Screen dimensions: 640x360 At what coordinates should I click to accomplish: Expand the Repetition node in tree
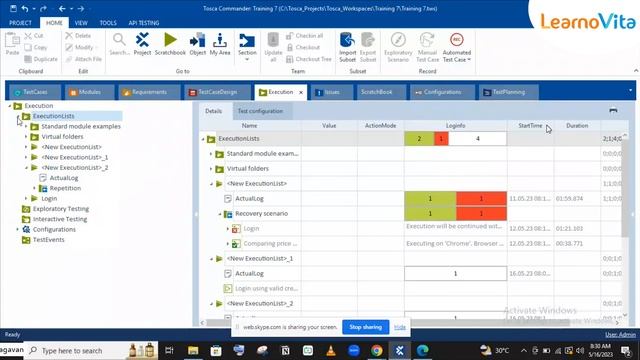click(35, 188)
